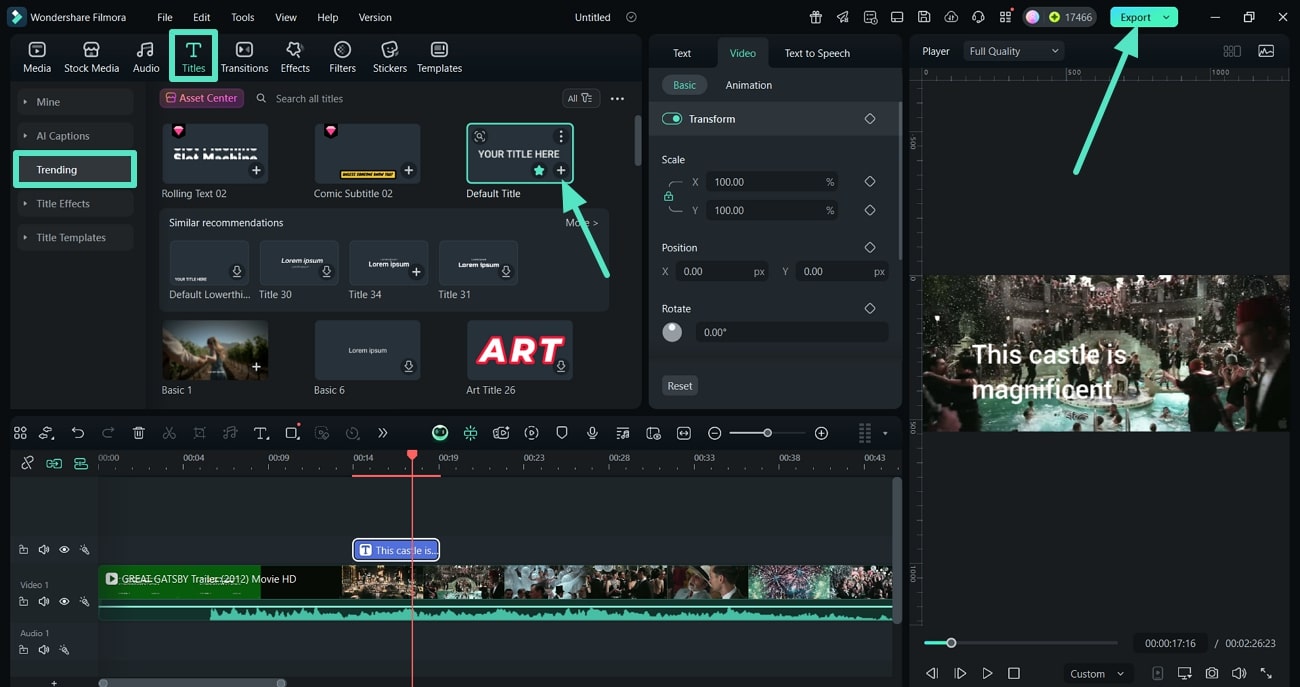Open support headset icon

pos(978,17)
